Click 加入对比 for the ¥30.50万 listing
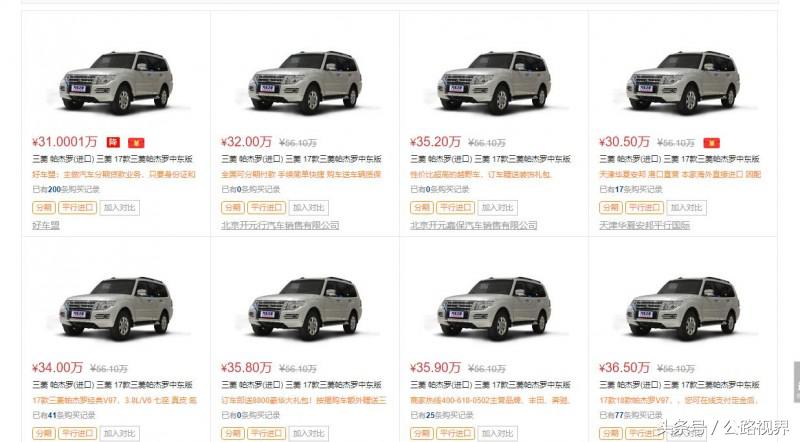The image size is (800, 442). tap(686, 208)
